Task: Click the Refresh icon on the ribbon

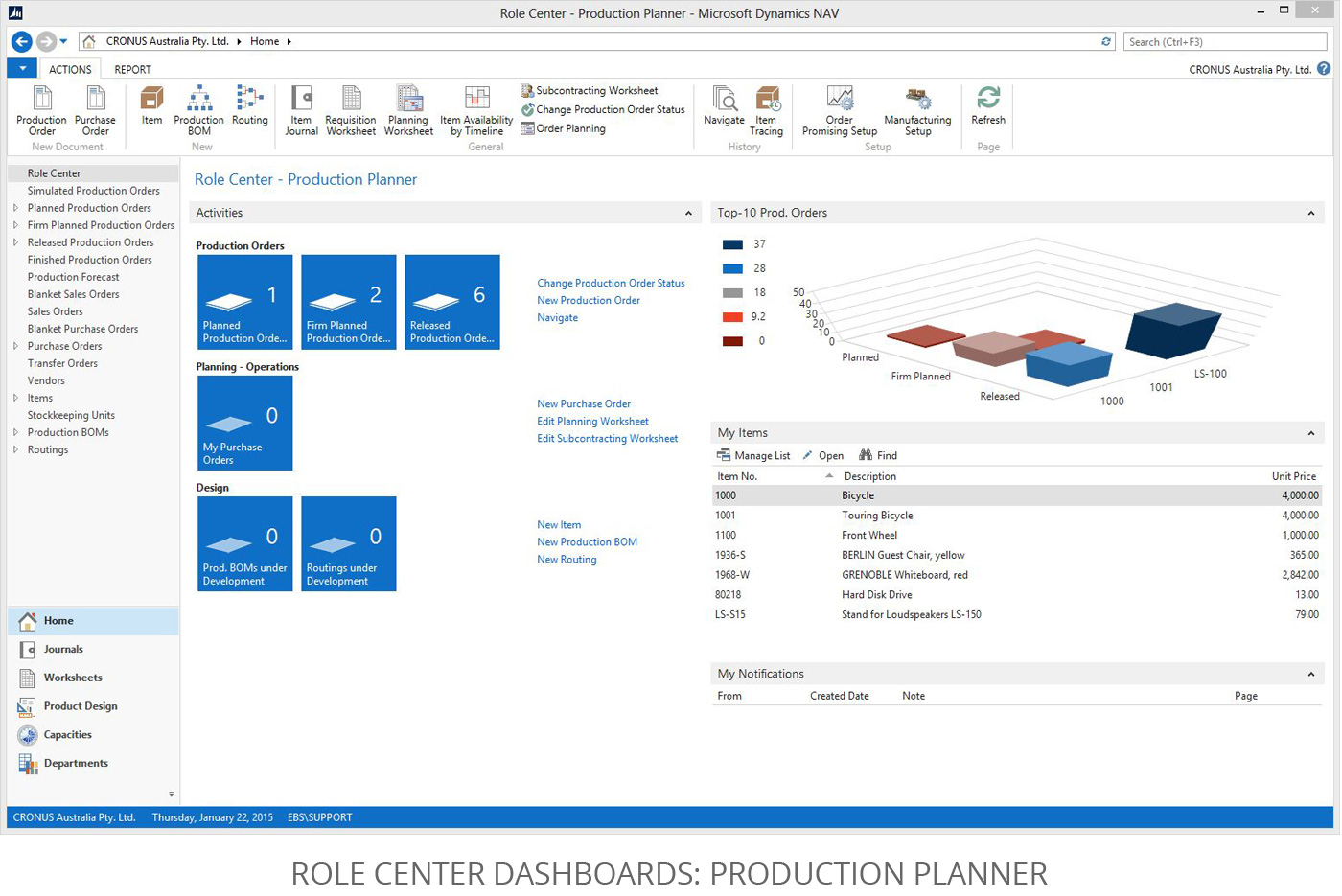Action: [987, 105]
